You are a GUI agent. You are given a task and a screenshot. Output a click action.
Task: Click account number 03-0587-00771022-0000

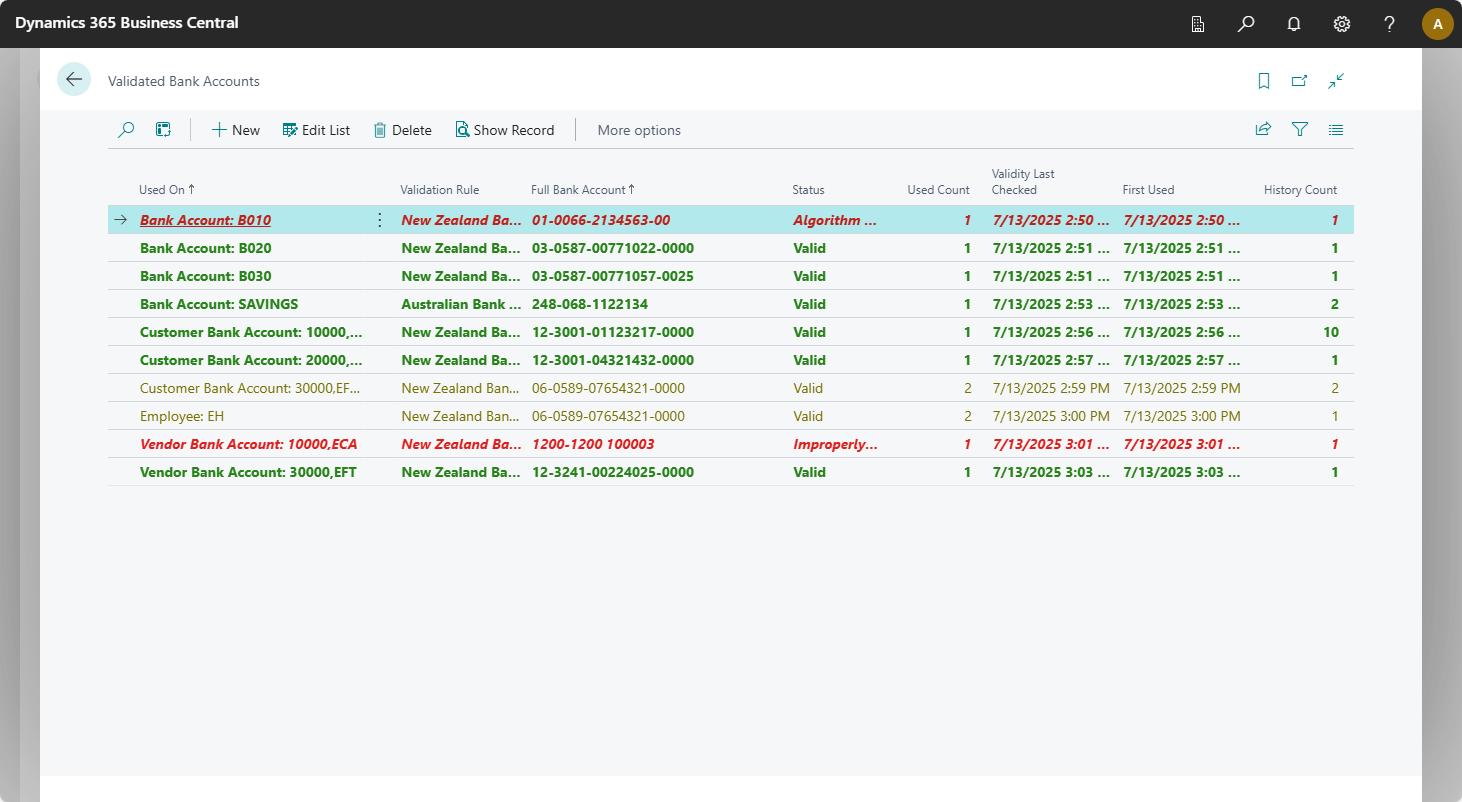pyautogui.click(x=613, y=248)
